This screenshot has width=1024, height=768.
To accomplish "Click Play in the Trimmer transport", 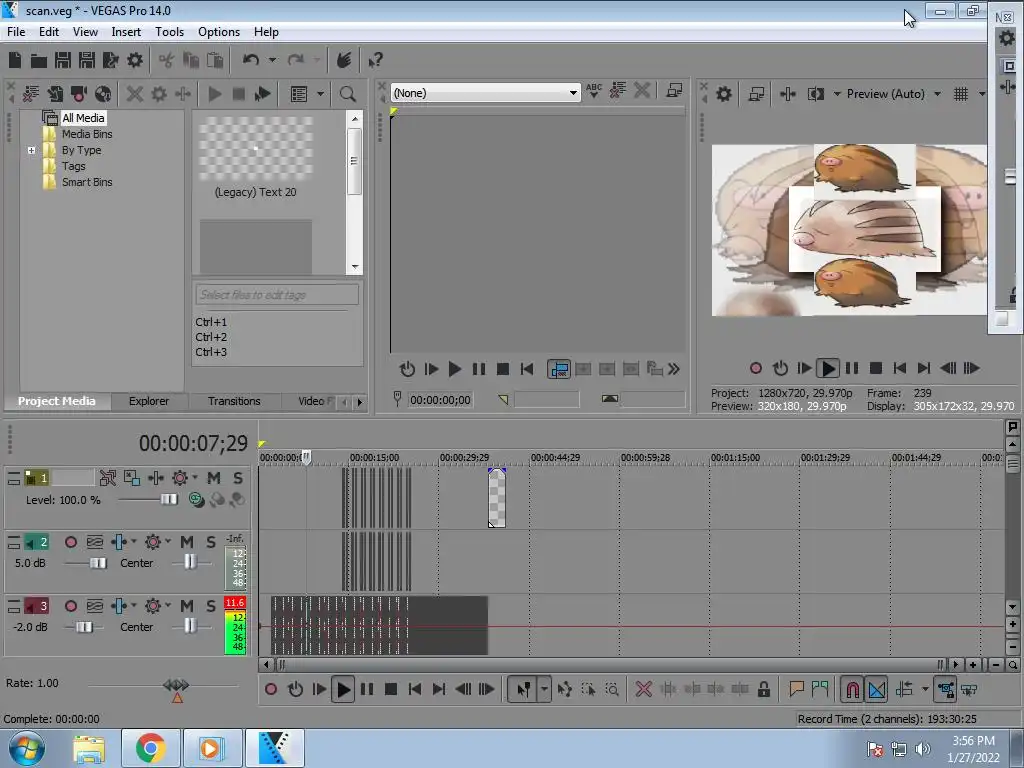I will (x=455, y=370).
